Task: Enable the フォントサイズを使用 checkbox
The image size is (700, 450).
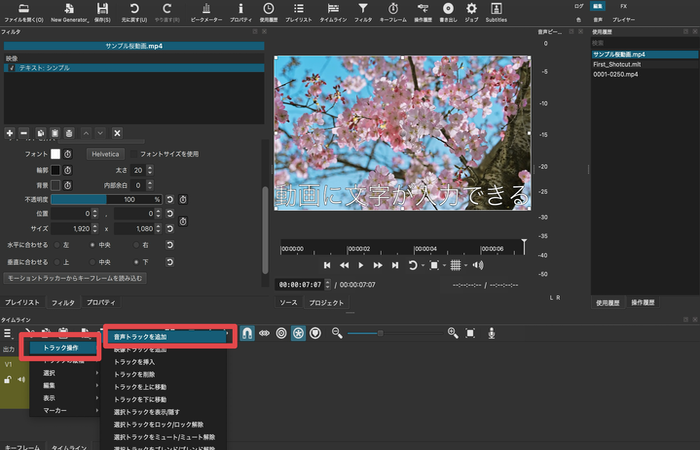Action: pos(133,154)
